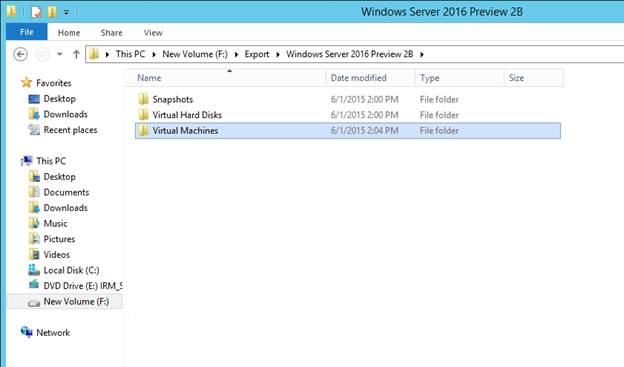The height and width of the screenshot is (367, 624).
Task: Open Music in navigation pane
Action: pos(55,223)
